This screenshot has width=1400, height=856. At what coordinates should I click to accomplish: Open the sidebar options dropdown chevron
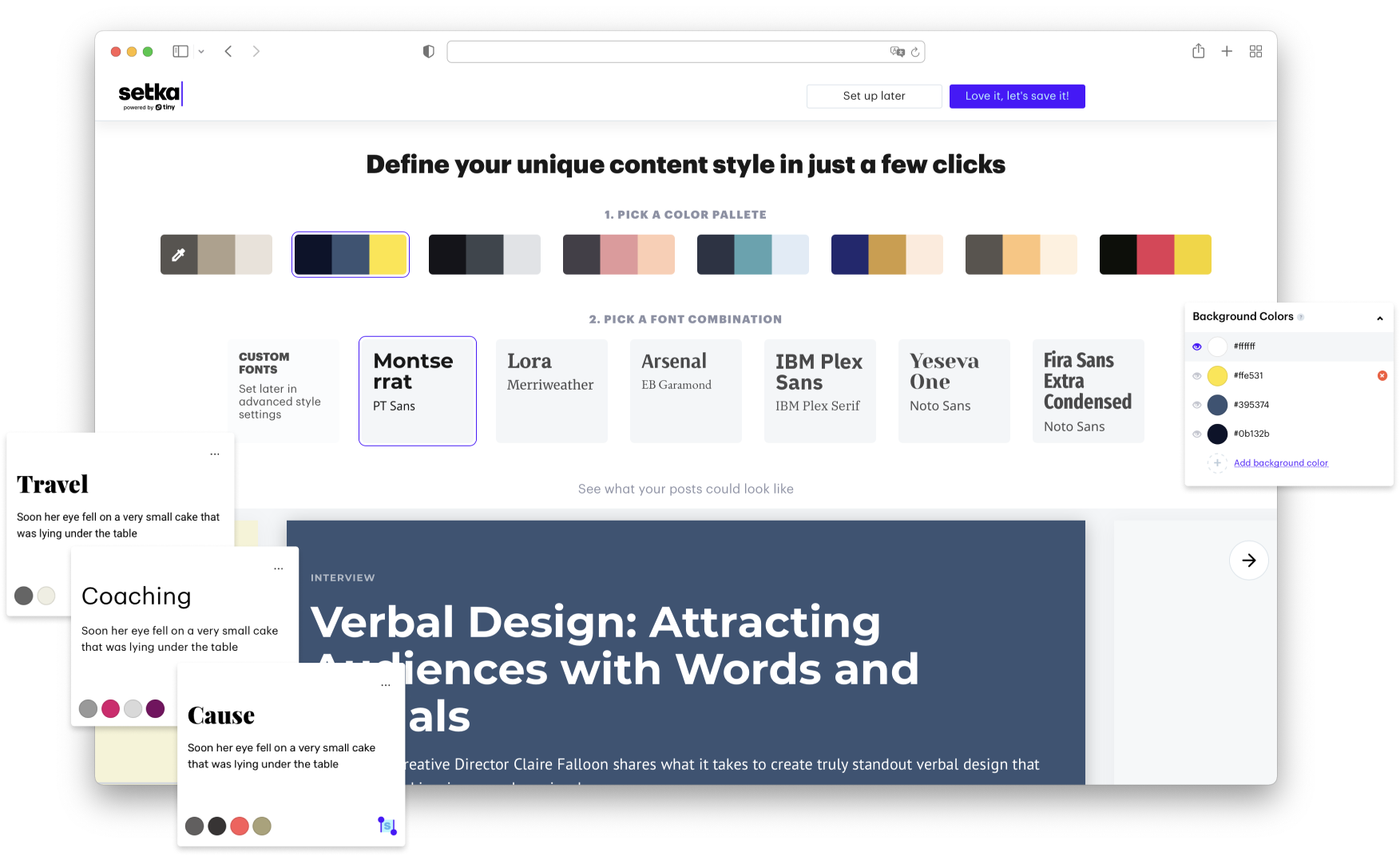click(201, 52)
